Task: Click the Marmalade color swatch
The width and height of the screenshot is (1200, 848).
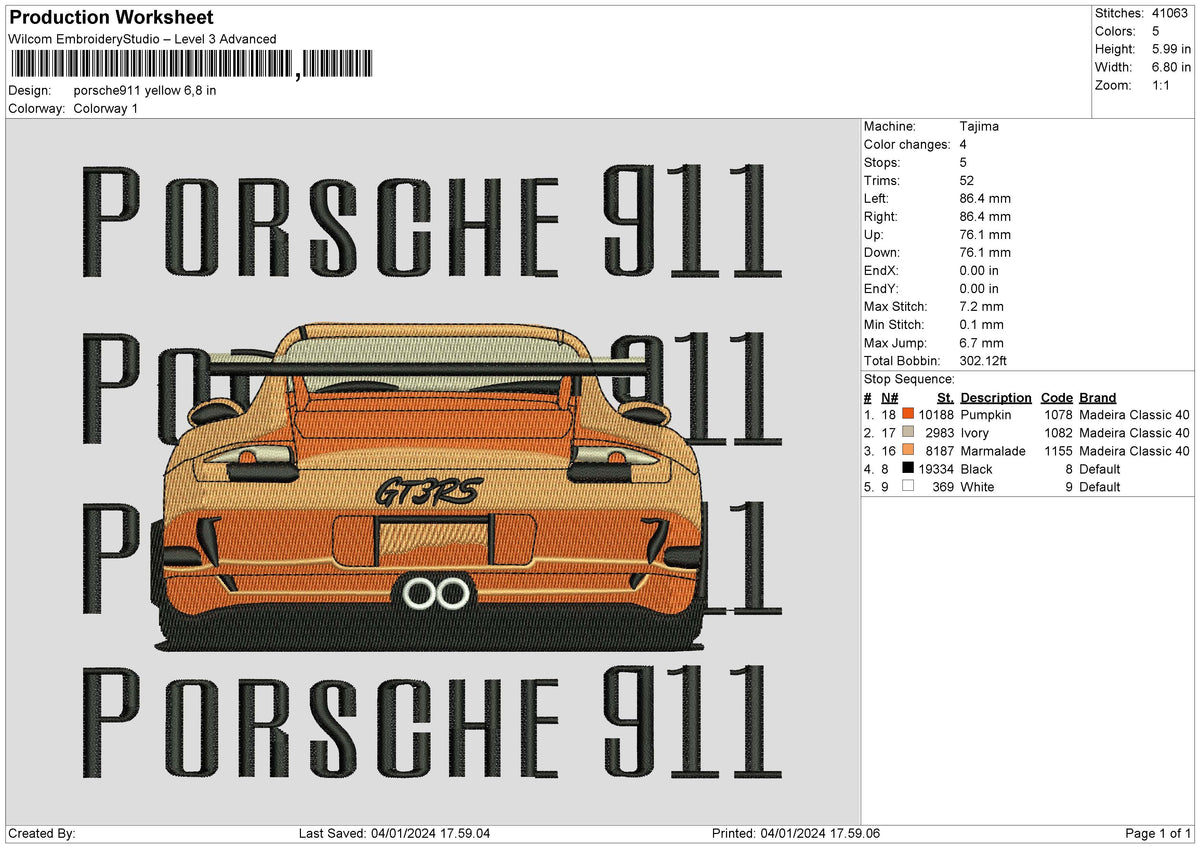Action: click(908, 450)
